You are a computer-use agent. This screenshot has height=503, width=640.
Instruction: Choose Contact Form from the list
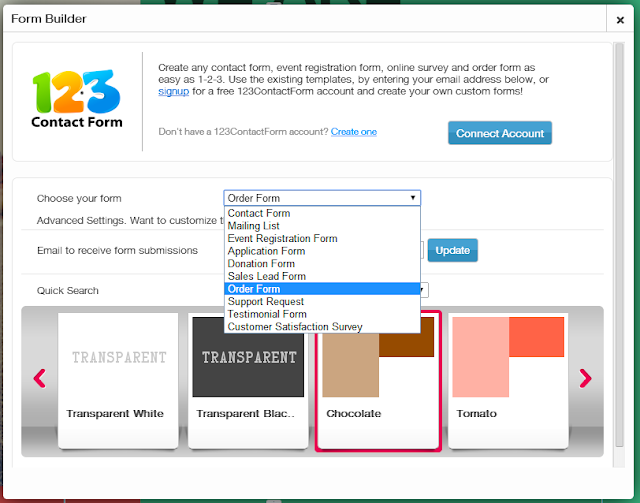coord(322,213)
